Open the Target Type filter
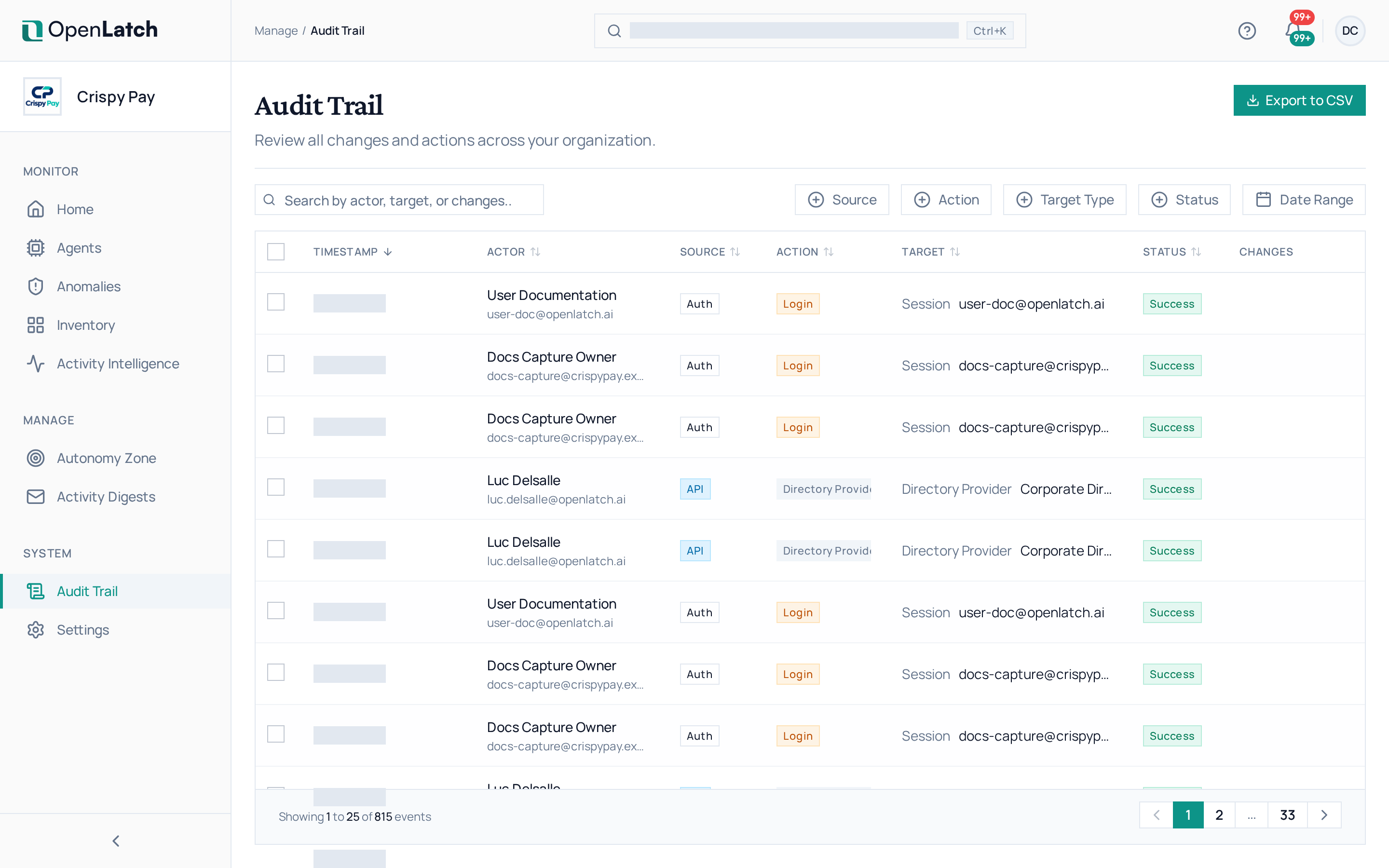 pos(1065,199)
